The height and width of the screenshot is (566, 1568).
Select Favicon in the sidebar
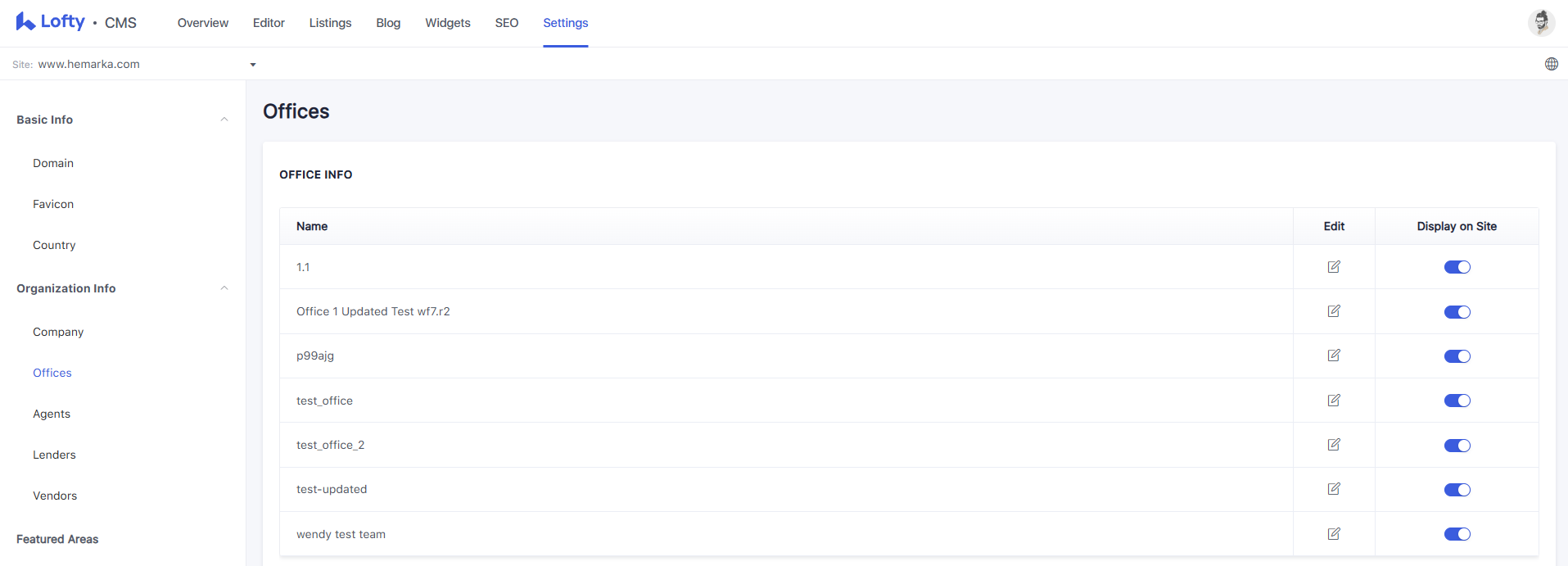point(53,204)
